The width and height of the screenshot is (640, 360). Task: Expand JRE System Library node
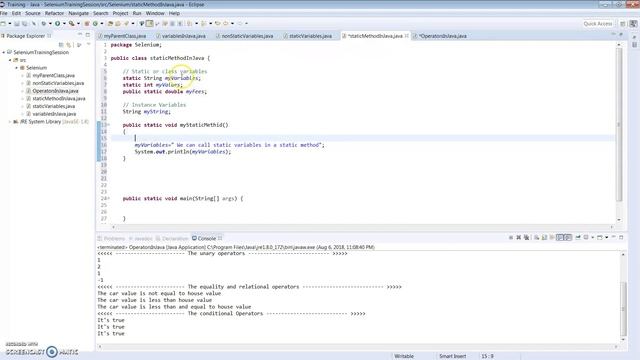[x=10, y=122]
